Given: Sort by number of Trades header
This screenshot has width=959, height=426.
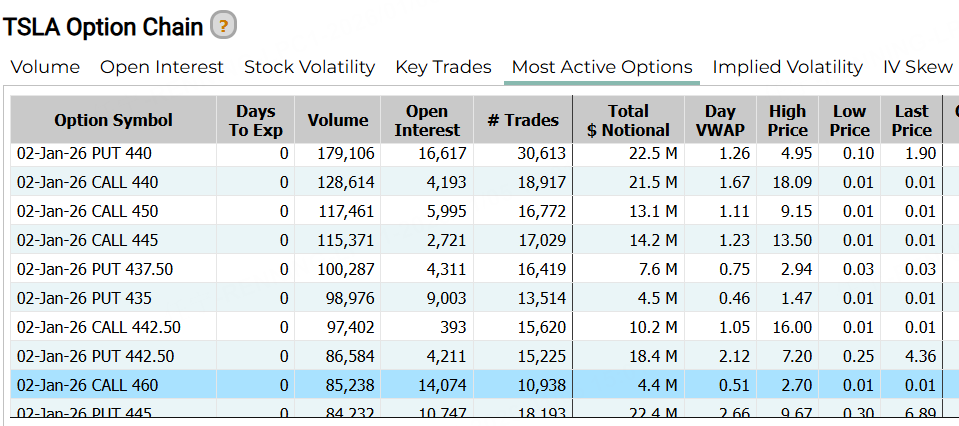Looking at the screenshot, I should coord(522,120).
